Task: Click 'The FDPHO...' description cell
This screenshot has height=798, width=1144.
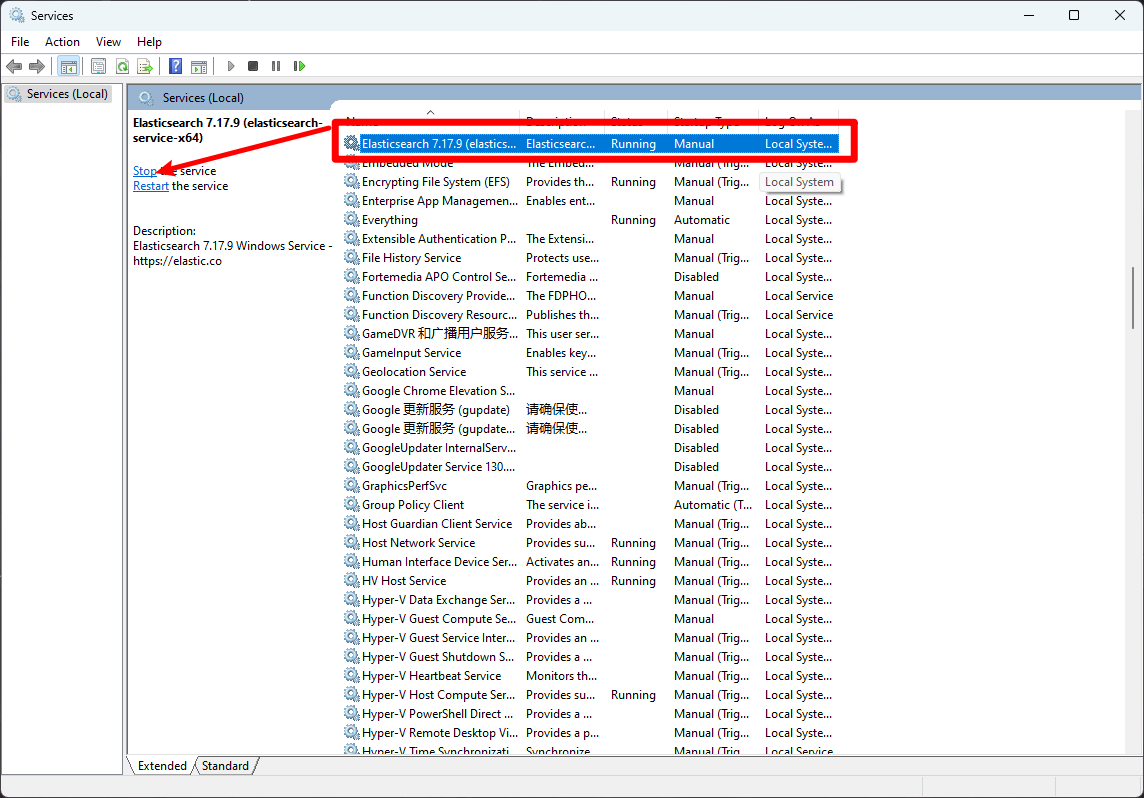Action: click(561, 295)
